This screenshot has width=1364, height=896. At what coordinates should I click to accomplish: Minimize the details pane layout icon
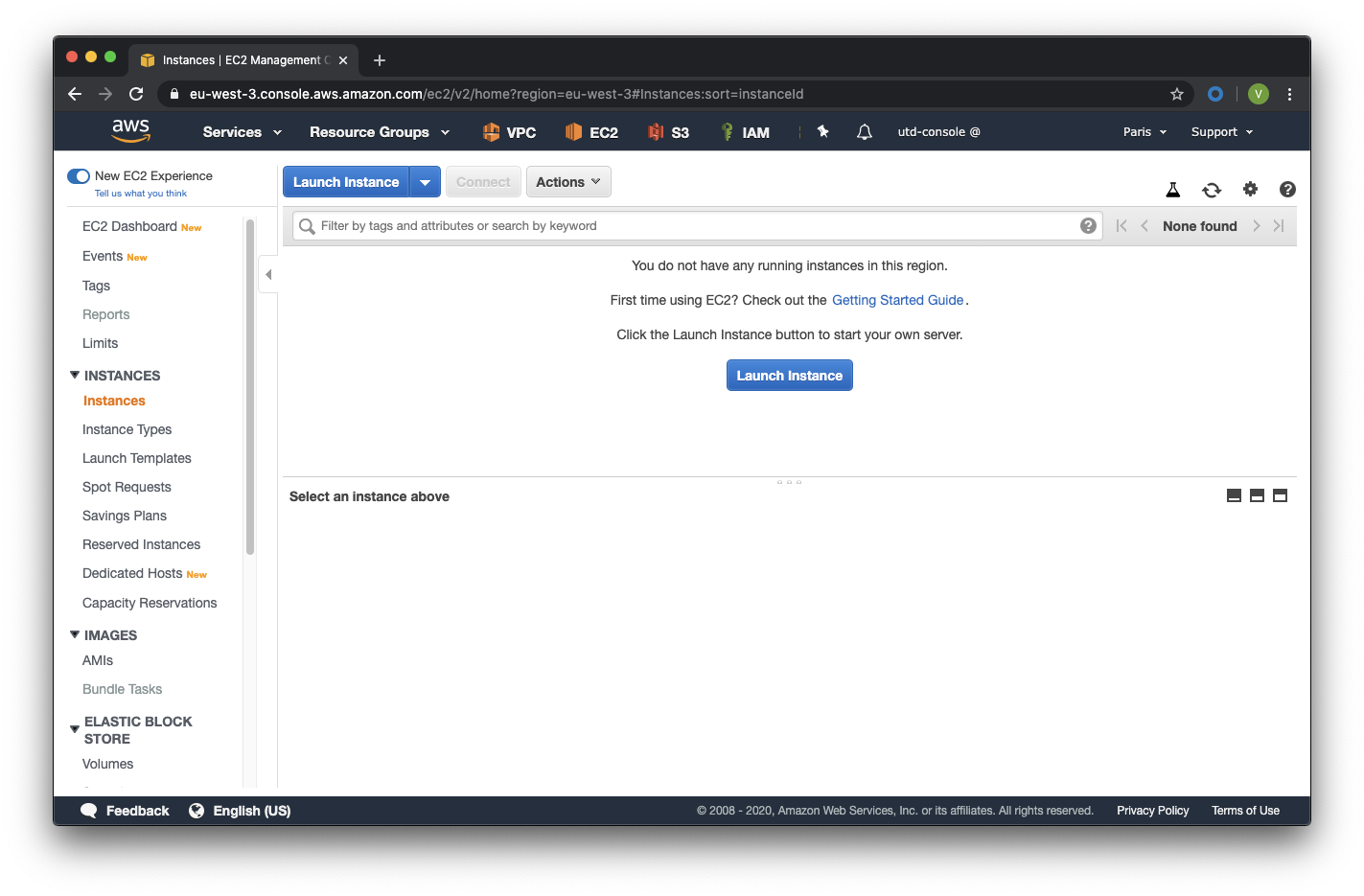point(1234,495)
